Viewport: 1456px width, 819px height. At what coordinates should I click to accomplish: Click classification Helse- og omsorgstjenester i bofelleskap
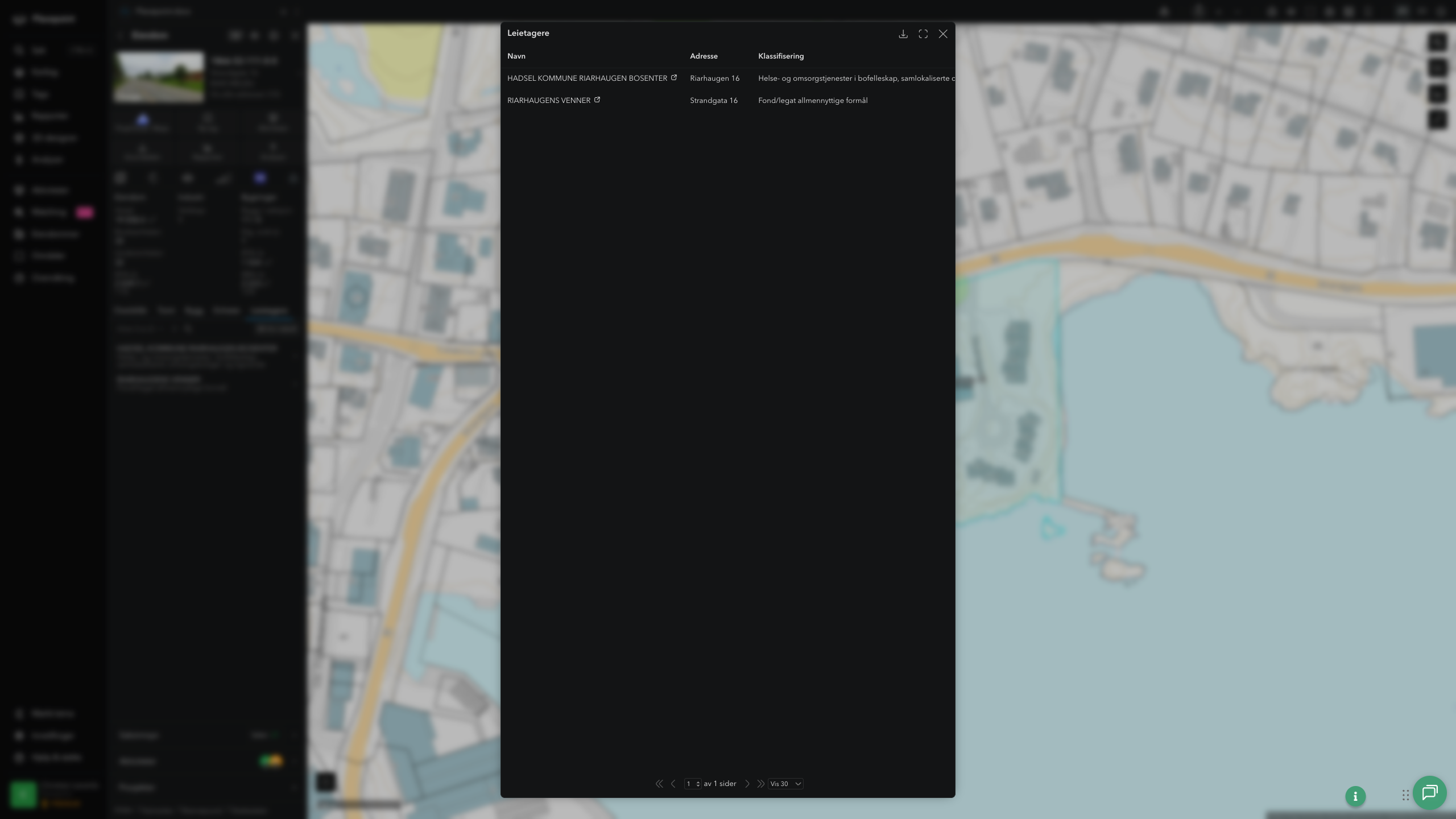click(x=857, y=78)
